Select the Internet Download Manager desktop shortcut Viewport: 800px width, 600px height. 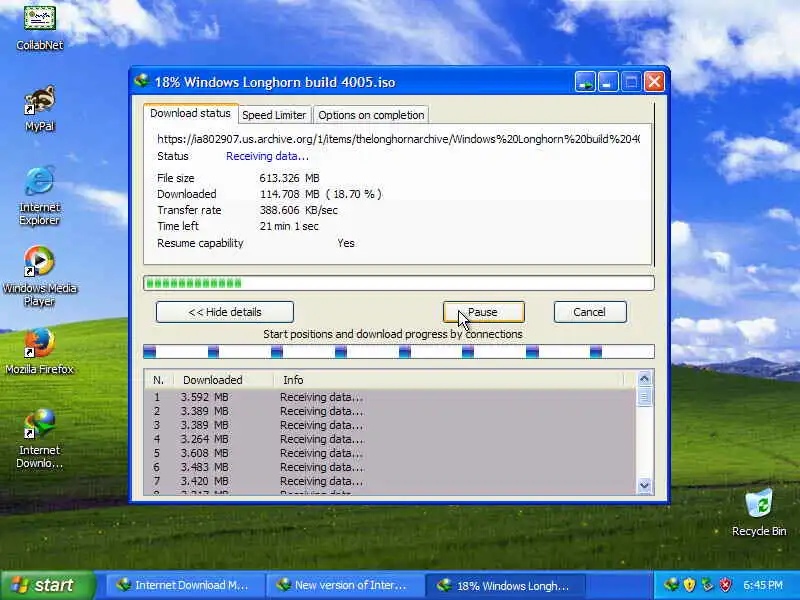tap(39, 439)
